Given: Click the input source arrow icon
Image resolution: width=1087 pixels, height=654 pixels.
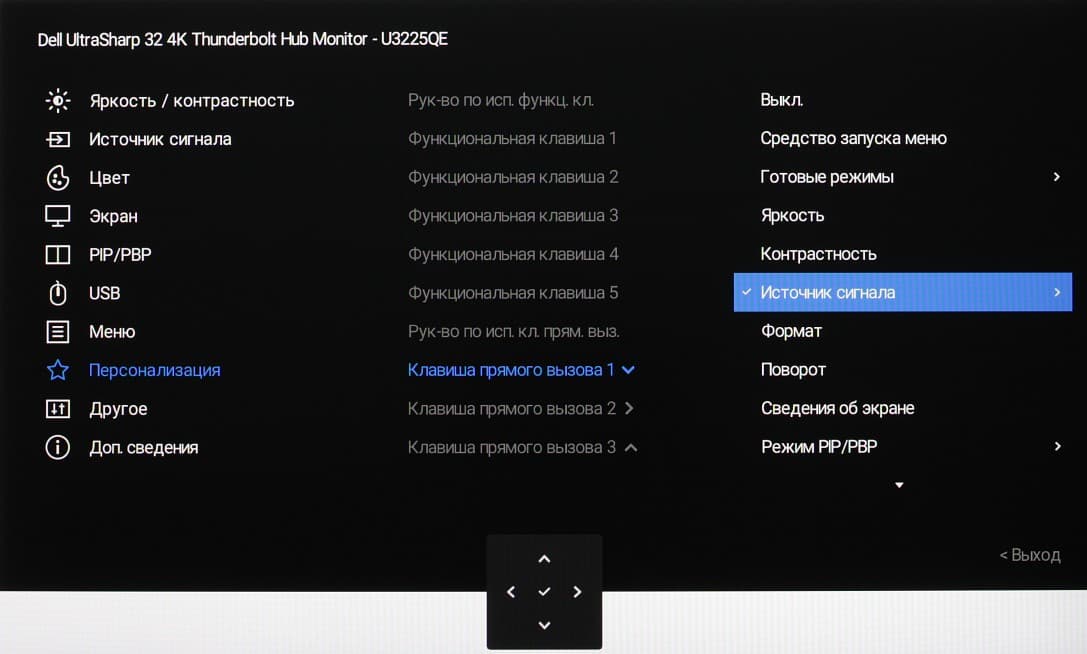Looking at the screenshot, I should click(x=58, y=139).
